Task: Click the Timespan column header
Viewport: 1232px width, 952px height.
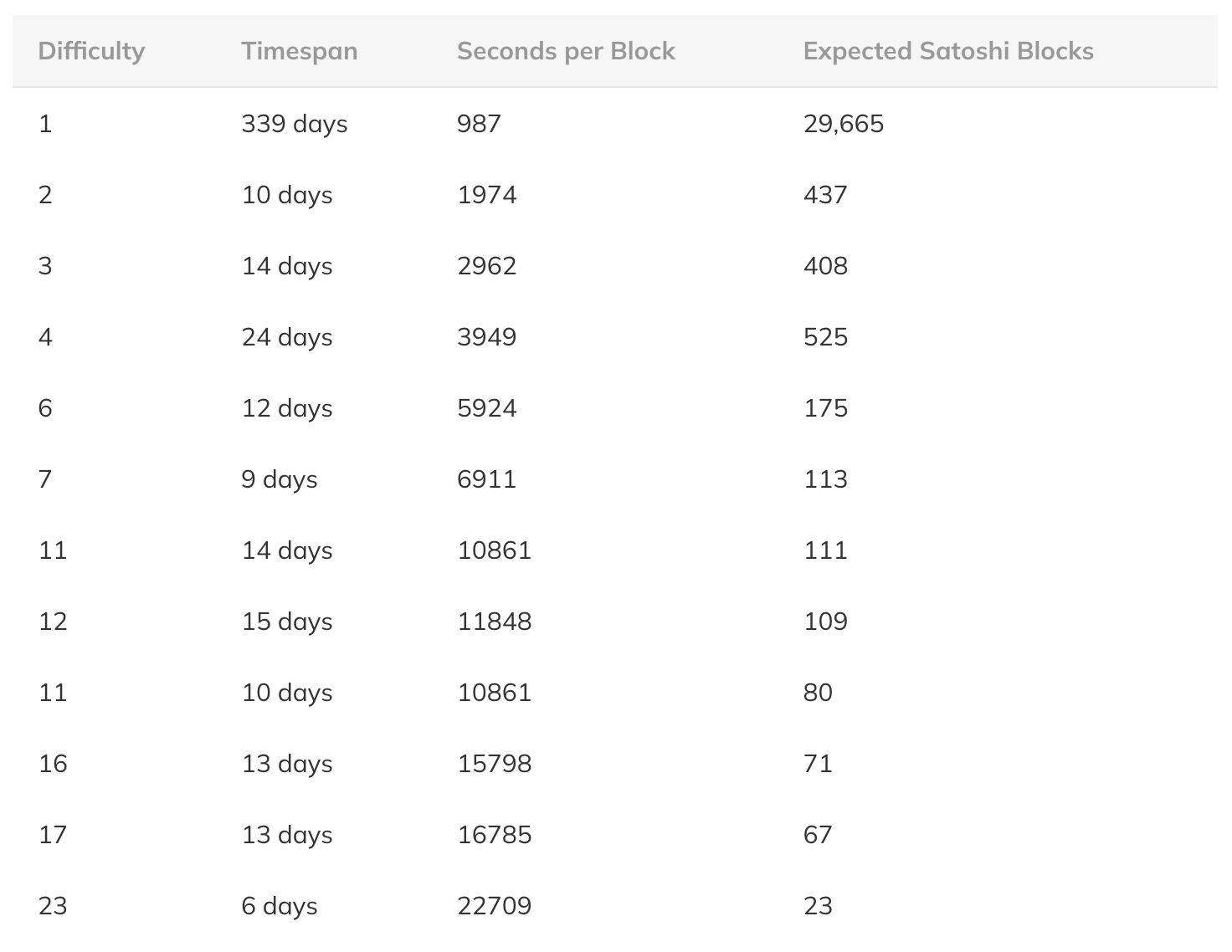Action: click(x=299, y=51)
